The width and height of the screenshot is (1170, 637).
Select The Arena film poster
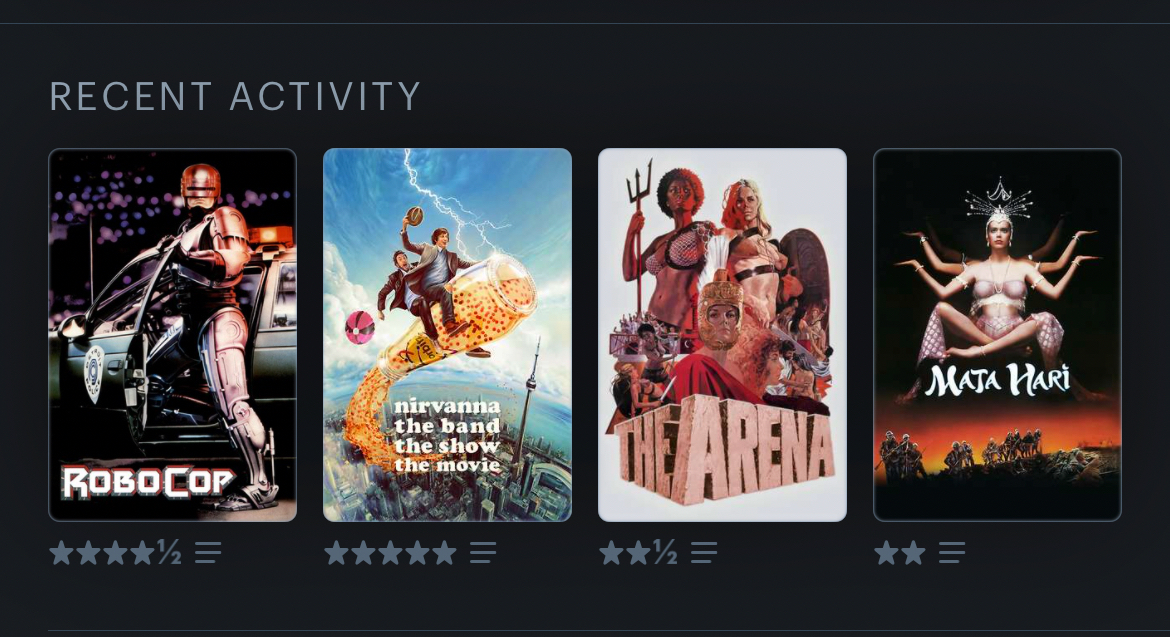click(x=722, y=335)
